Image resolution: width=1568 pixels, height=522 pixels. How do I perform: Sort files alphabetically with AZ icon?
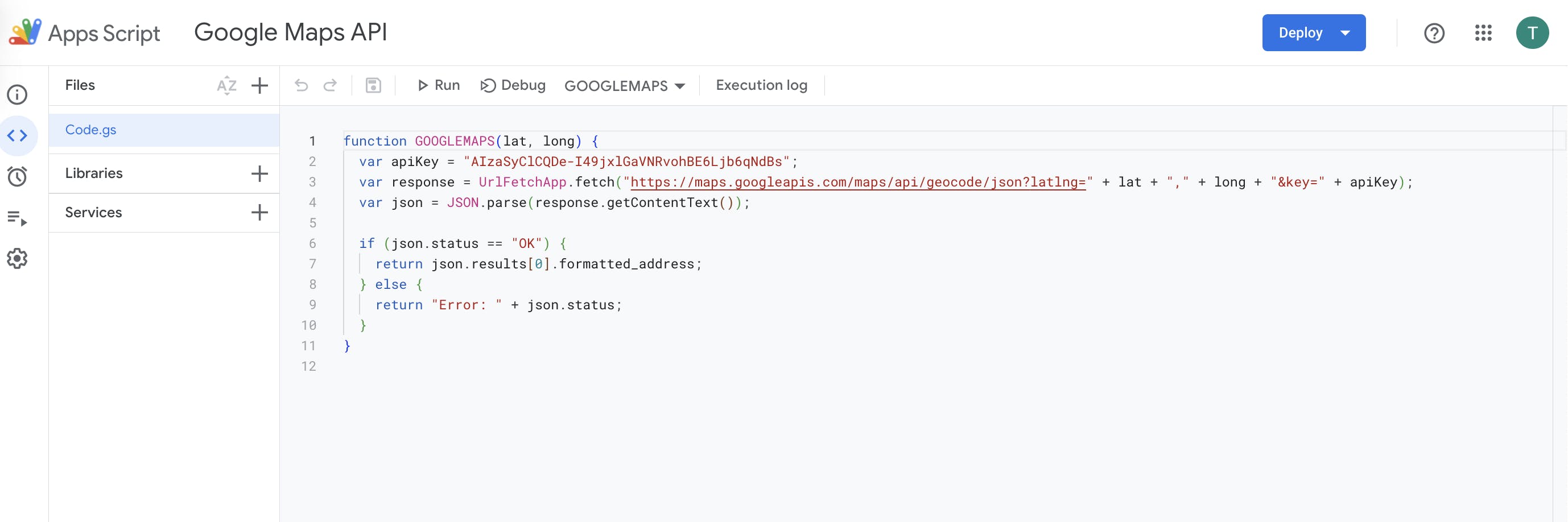point(226,85)
